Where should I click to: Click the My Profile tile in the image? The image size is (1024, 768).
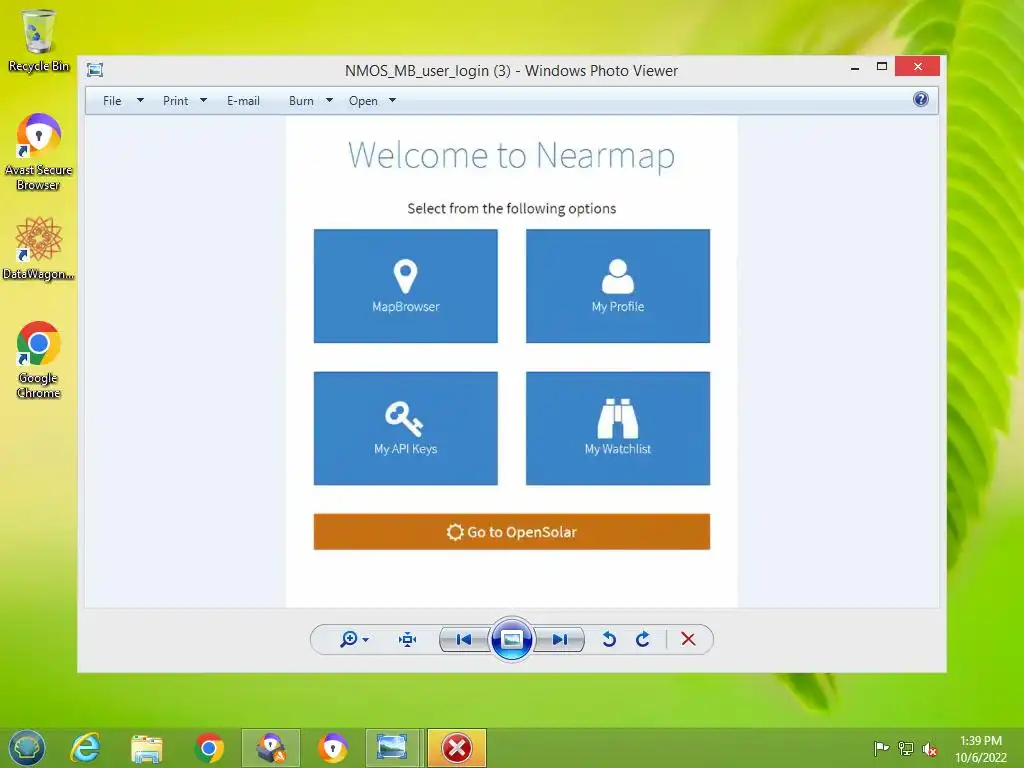tap(618, 285)
